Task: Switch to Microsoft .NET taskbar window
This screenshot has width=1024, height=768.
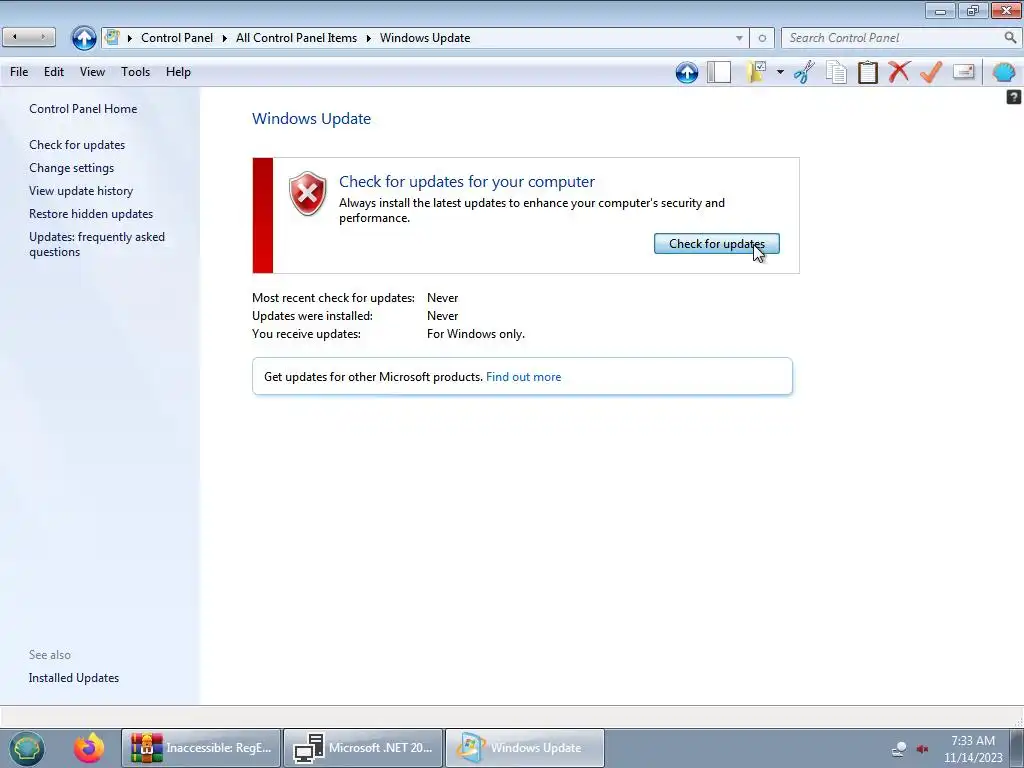Action: pyautogui.click(x=363, y=748)
